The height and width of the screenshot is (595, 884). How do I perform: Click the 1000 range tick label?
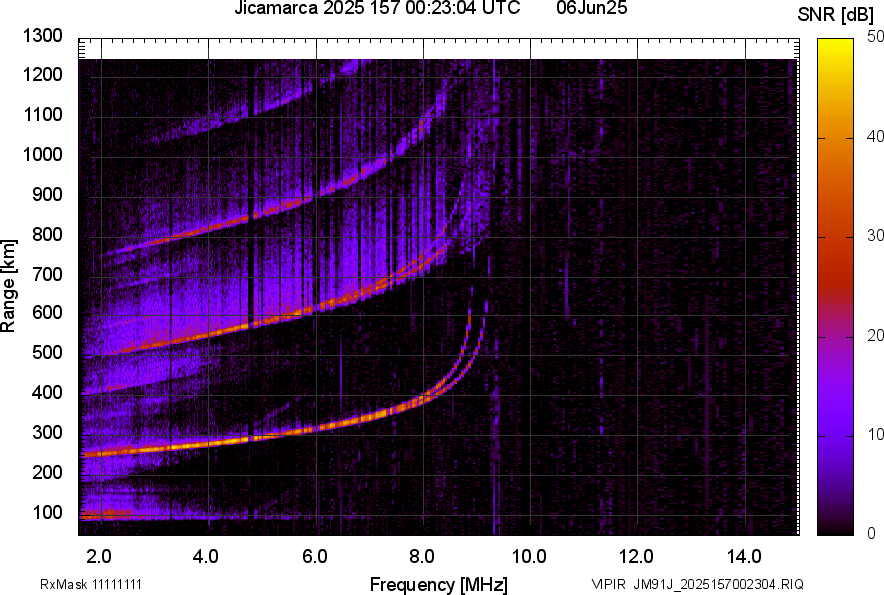click(43, 154)
